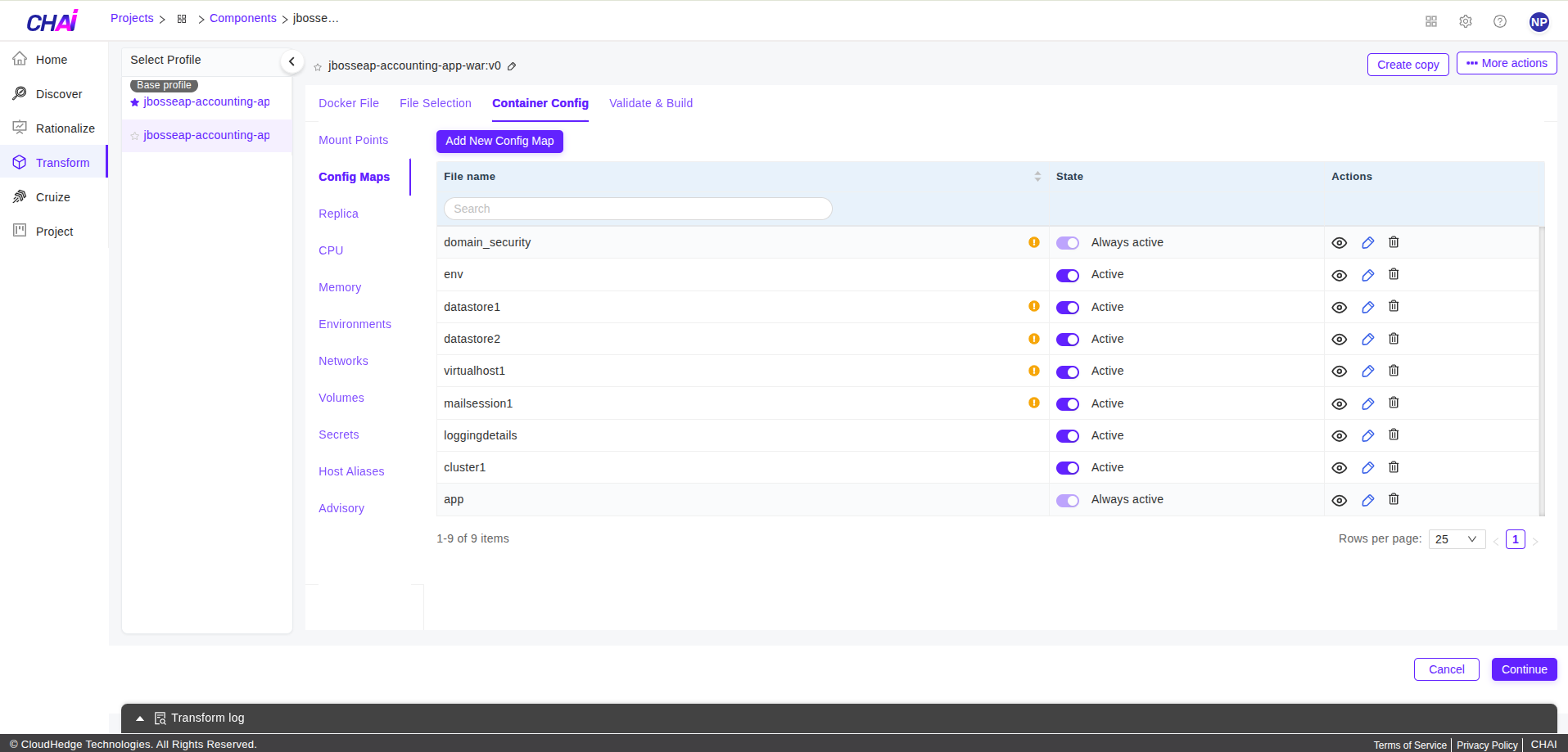Select the Transform icon in the sidebar
The height and width of the screenshot is (752, 1568).
19,162
